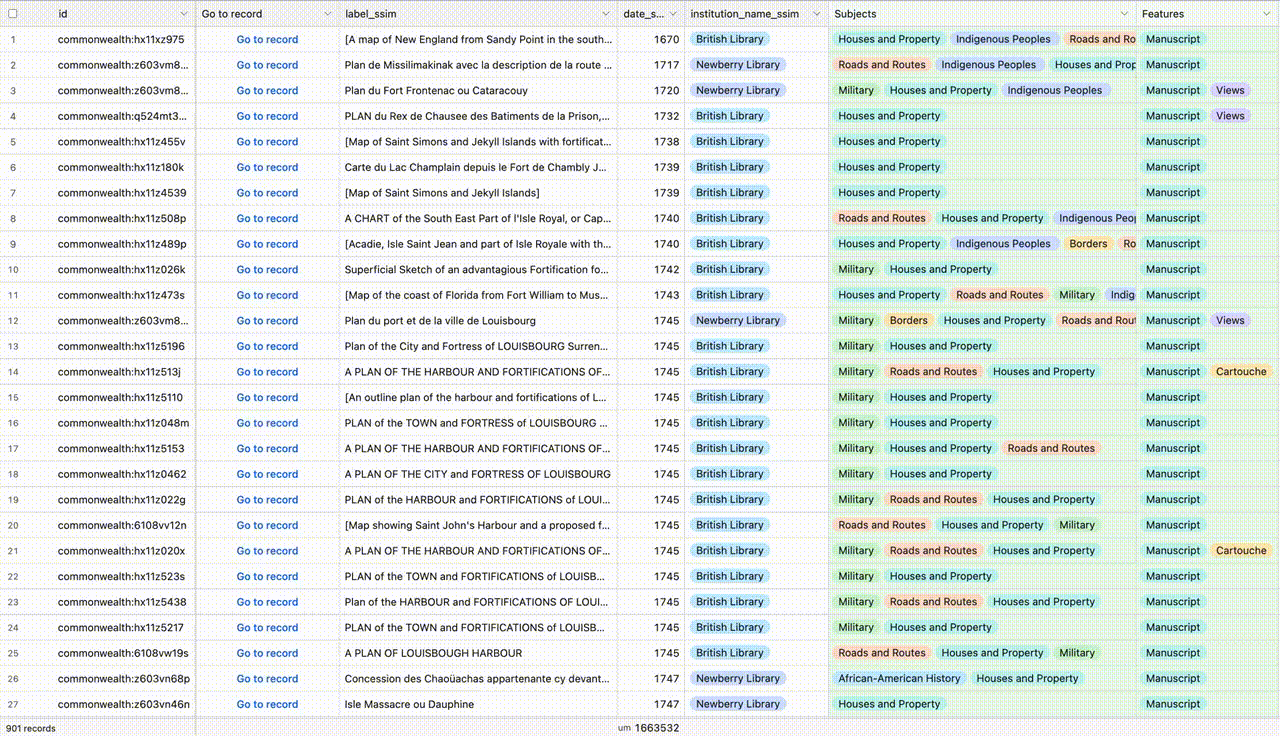Select the Features column header label
1280x736 pixels.
[x=1163, y=14]
